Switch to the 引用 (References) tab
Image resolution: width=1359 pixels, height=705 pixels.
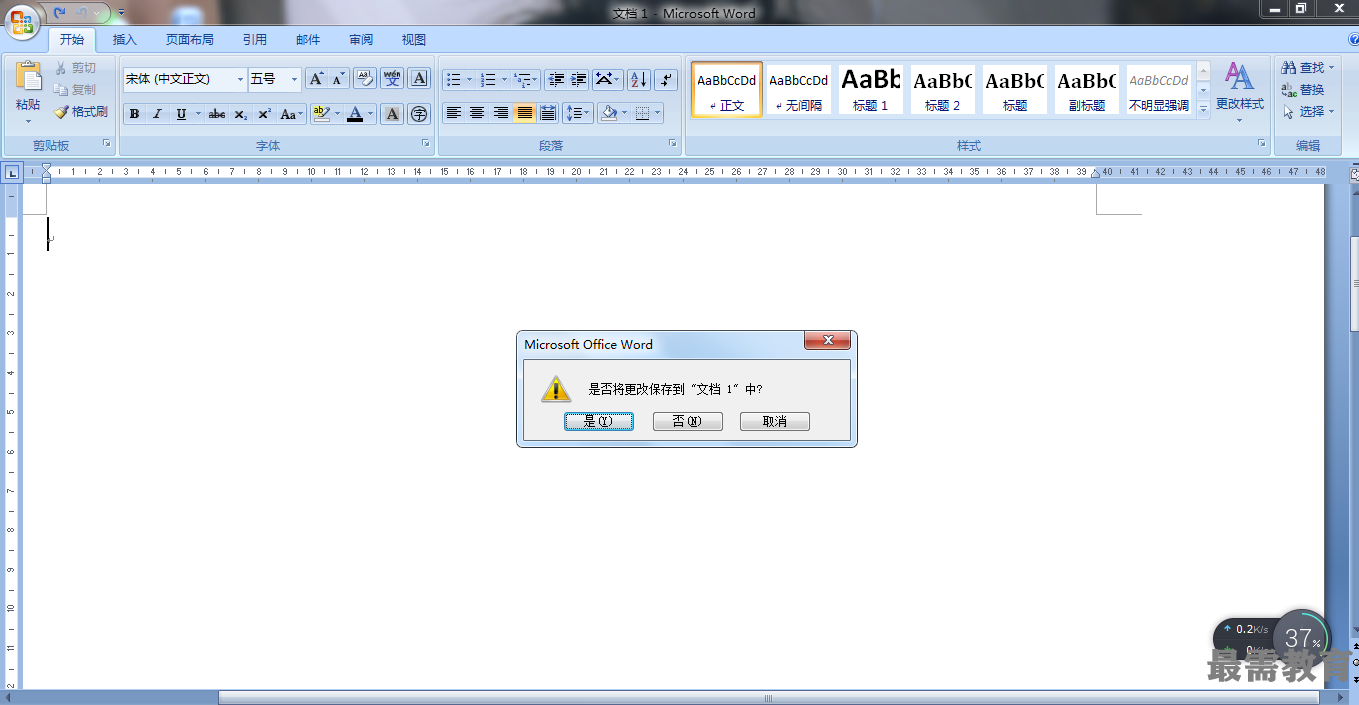255,40
